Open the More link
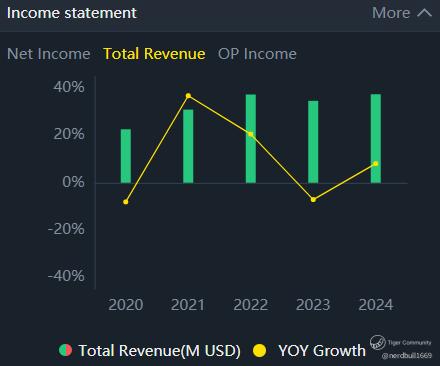The height and width of the screenshot is (366, 440). click(x=391, y=13)
